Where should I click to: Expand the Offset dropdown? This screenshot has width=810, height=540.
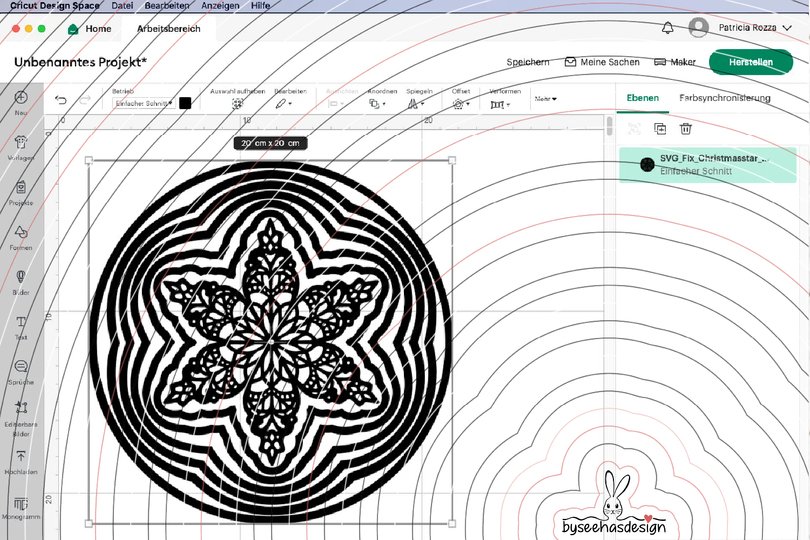461,104
